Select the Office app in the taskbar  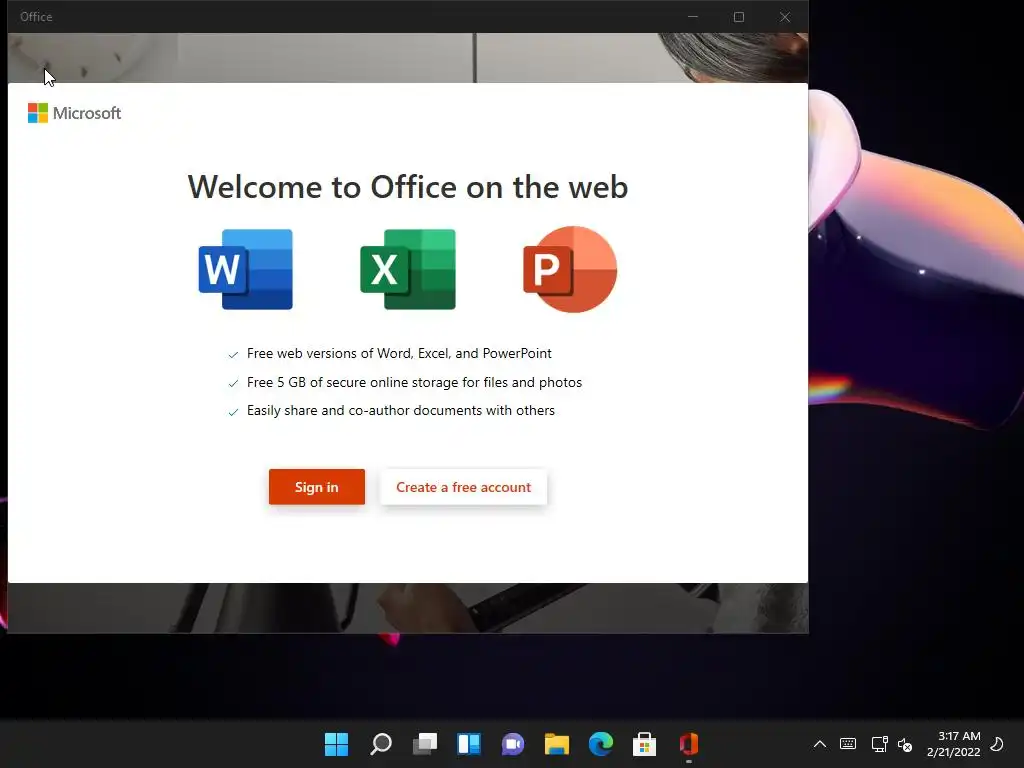coord(689,744)
